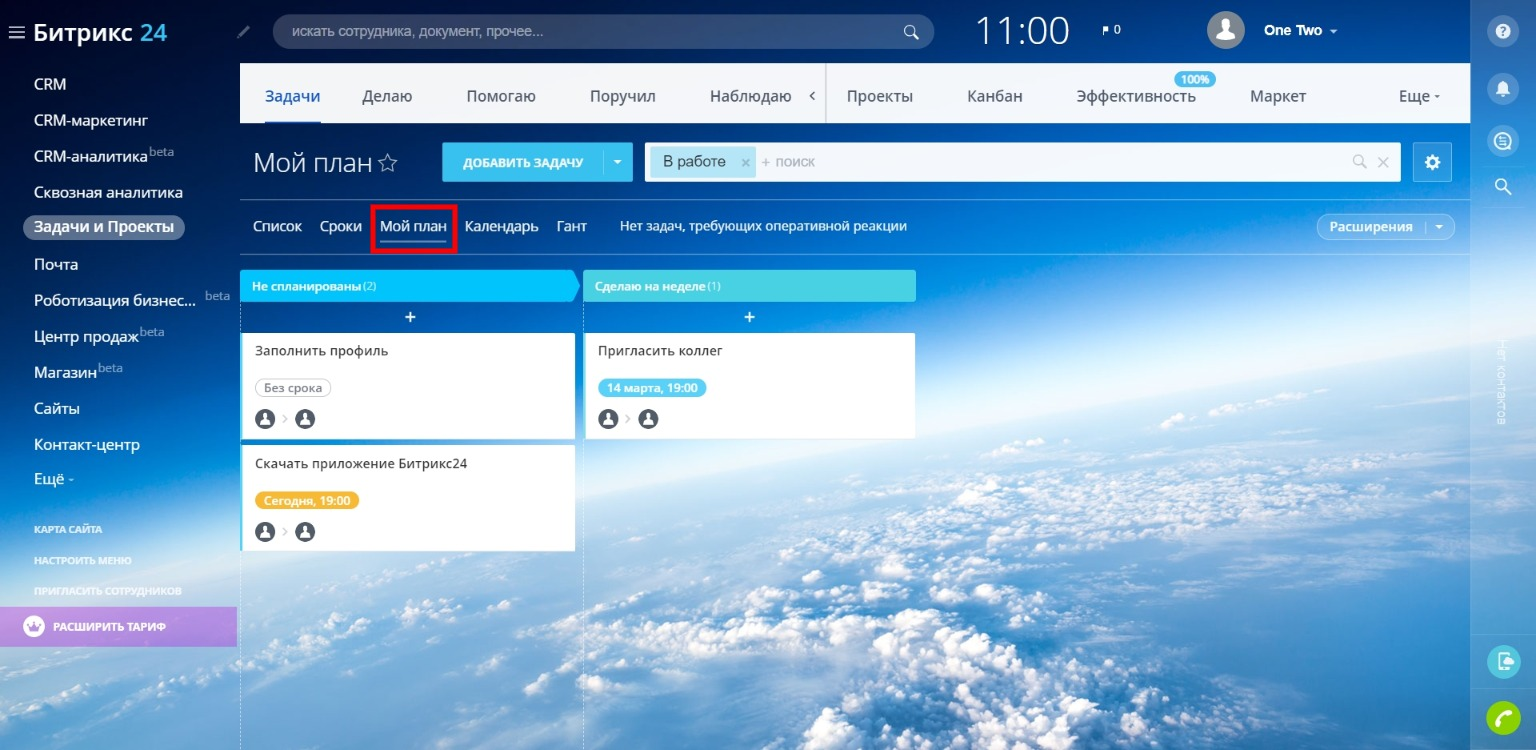
Task: Click Пригласить сотрудников link
Action: [x=108, y=591]
